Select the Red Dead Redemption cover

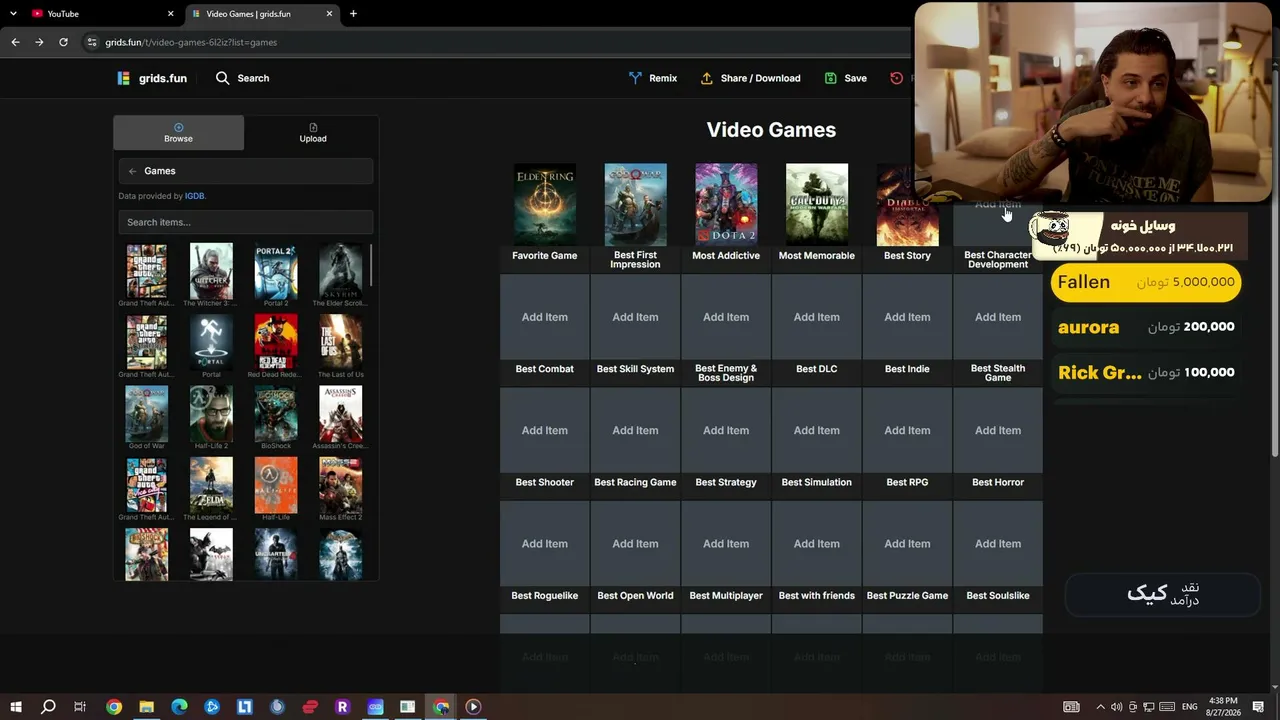pos(276,342)
